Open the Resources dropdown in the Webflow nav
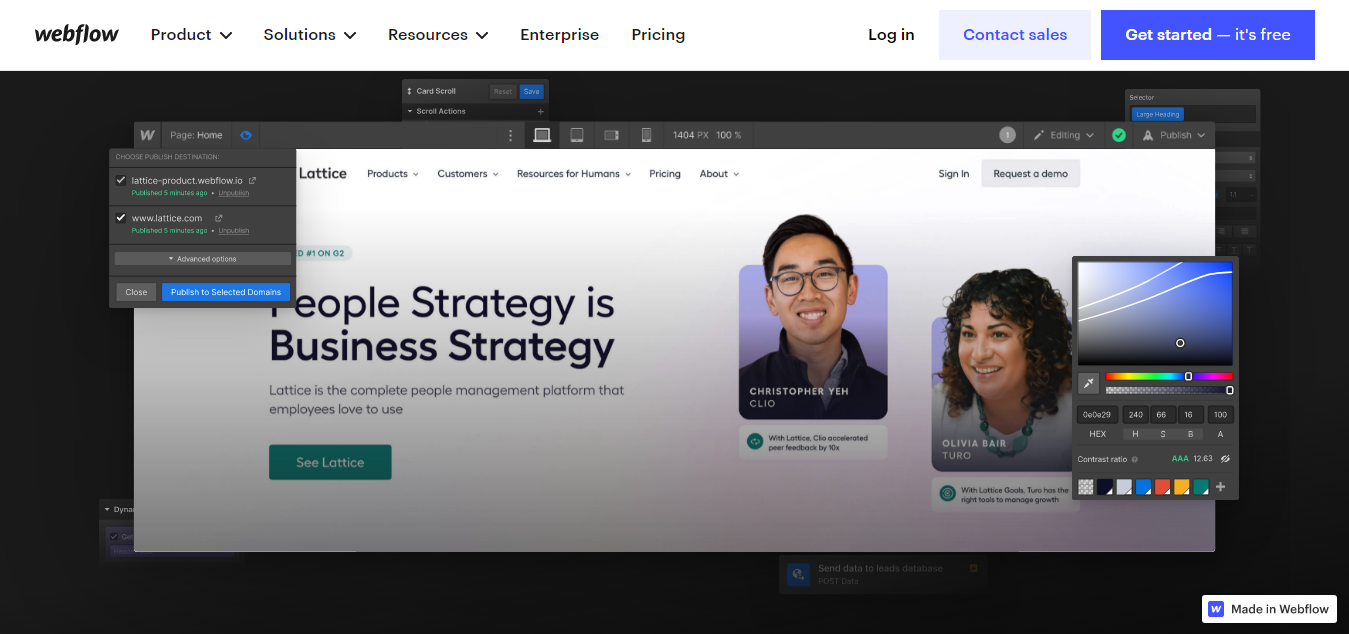This screenshot has width=1349, height=634. (x=438, y=35)
